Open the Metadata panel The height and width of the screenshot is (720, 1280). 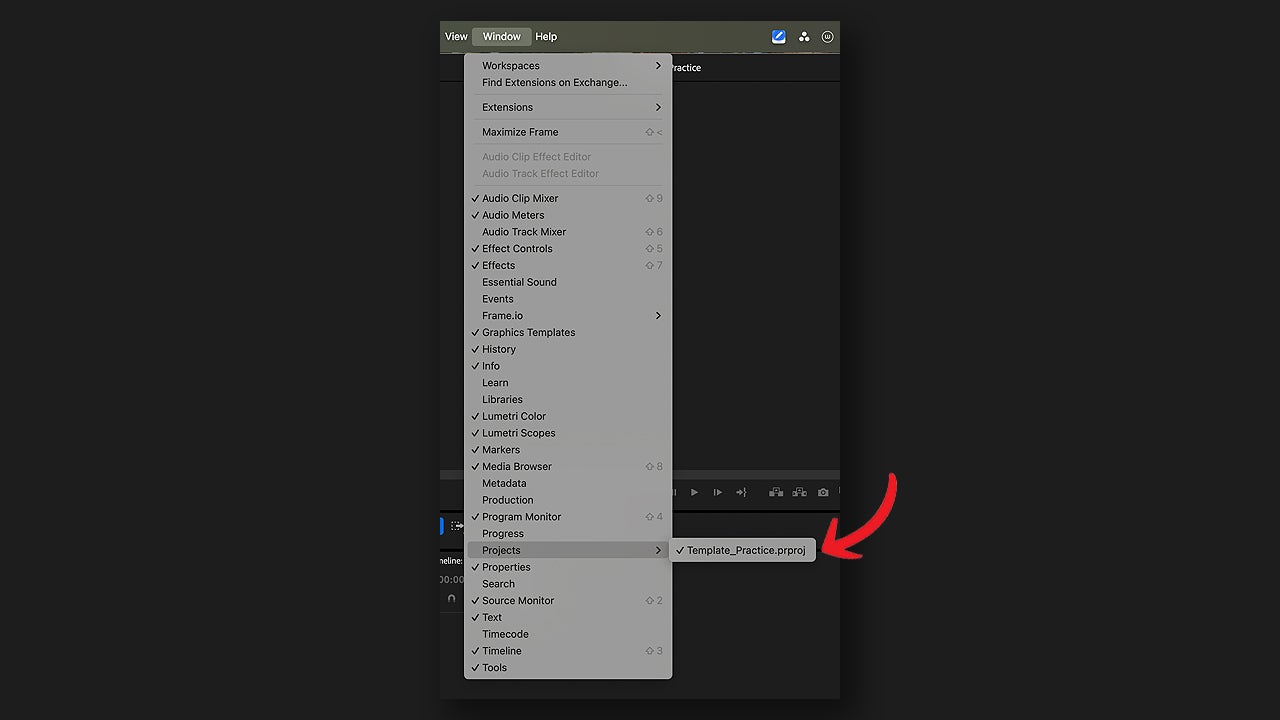(x=568, y=483)
